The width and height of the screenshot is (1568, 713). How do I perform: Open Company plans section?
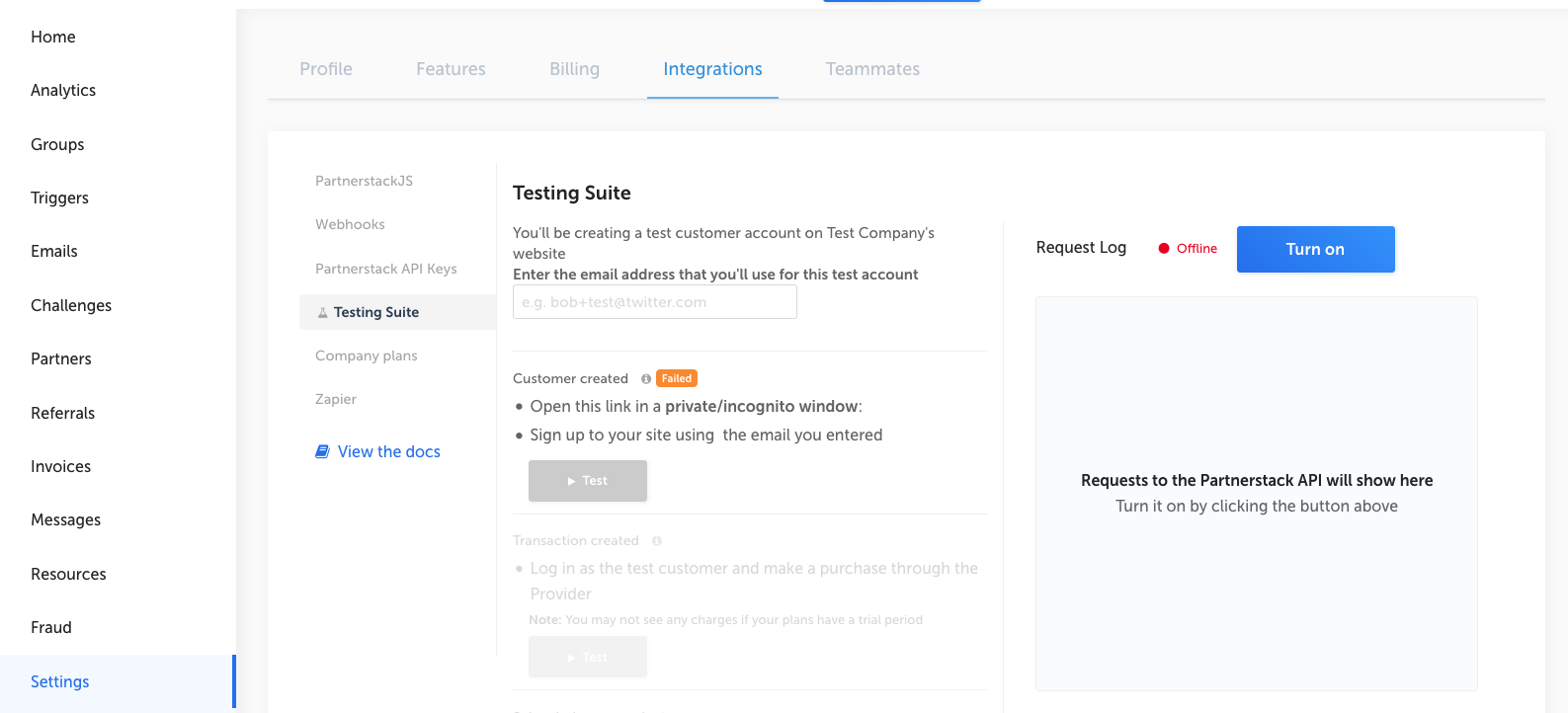click(367, 356)
